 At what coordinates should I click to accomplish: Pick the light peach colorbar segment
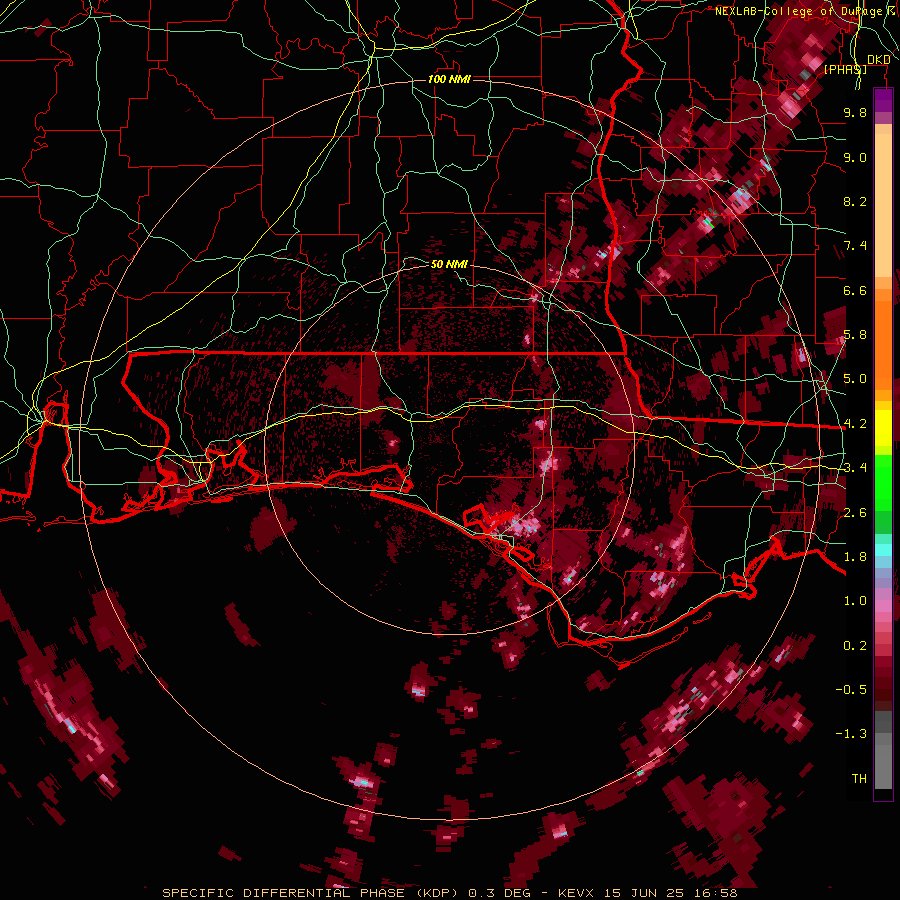click(x=883, y=205)
